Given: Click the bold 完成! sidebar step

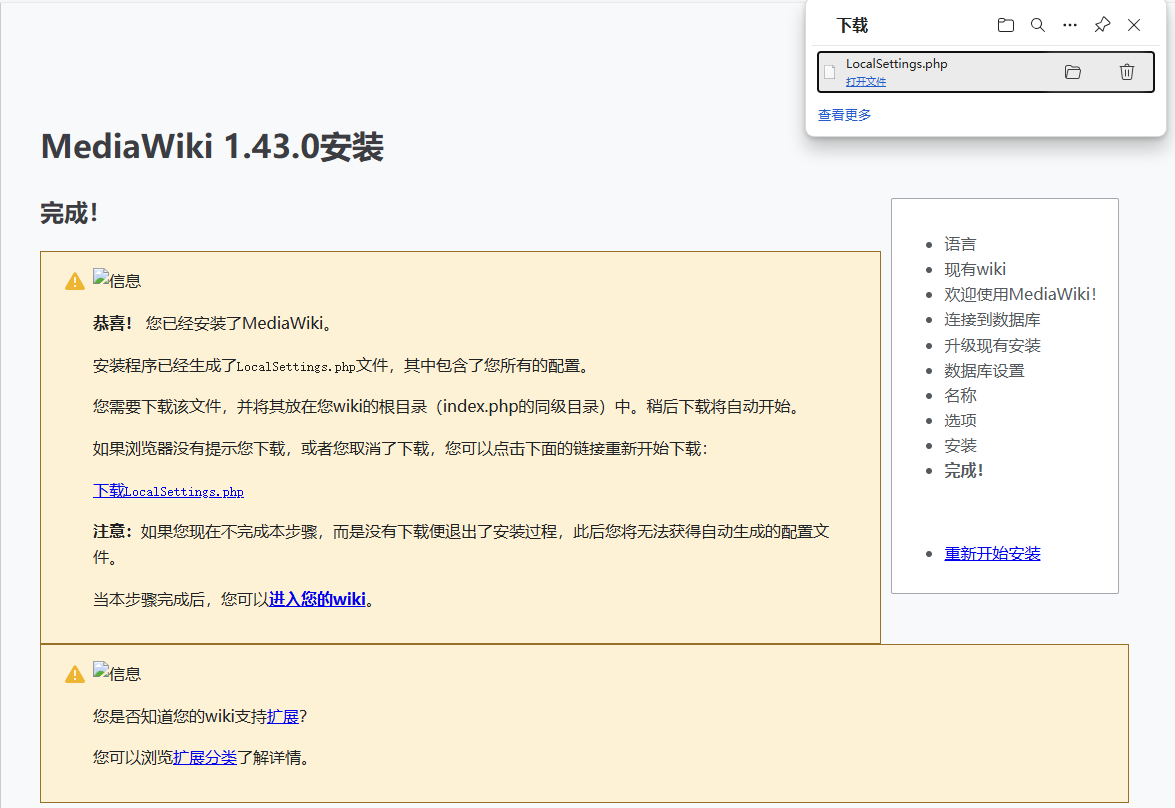Looking at the screenshot, I should click(x=964, y=471).
